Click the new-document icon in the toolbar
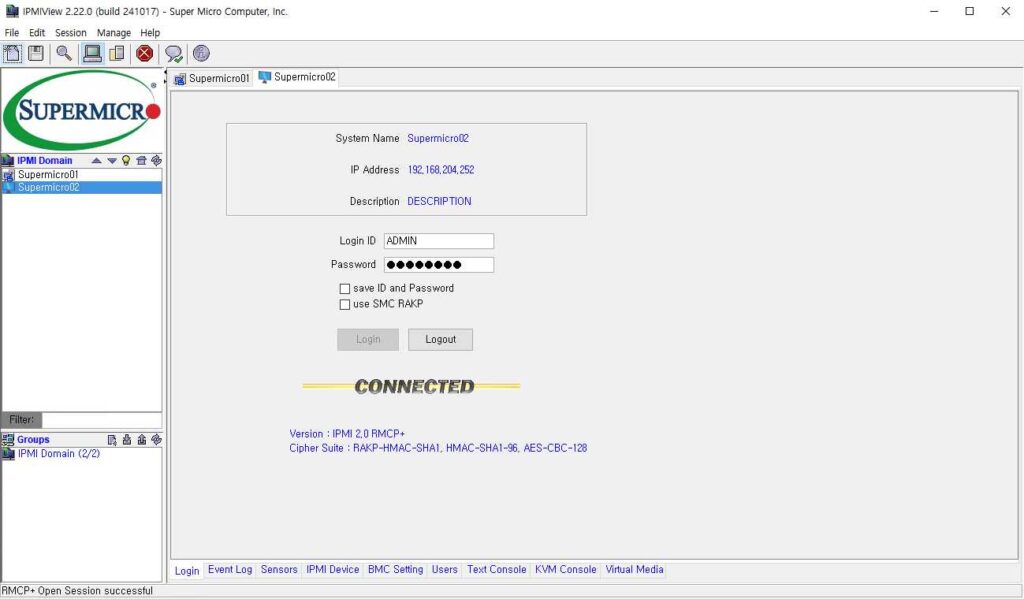Viewport: 1024px width, 599px height. [x=12, y=54]
